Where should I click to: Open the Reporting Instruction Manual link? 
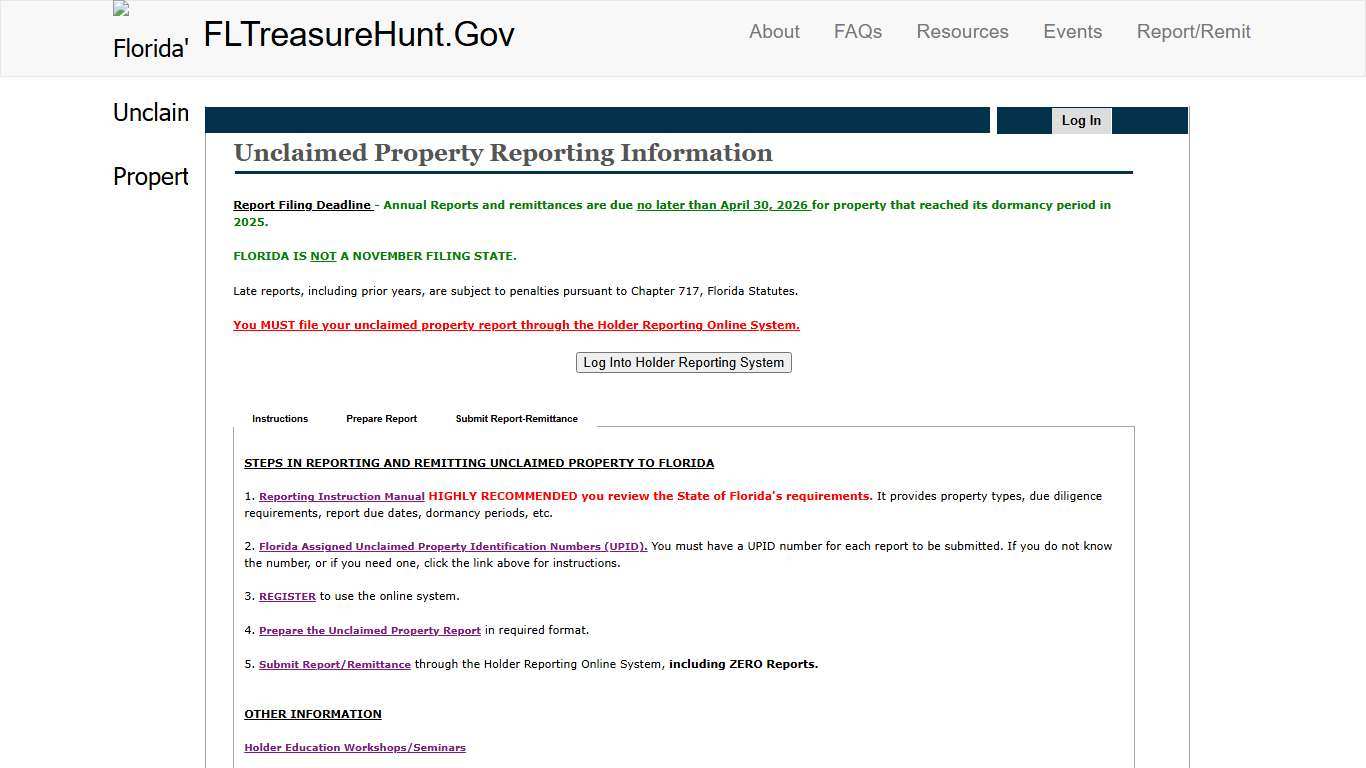(341, 496)
